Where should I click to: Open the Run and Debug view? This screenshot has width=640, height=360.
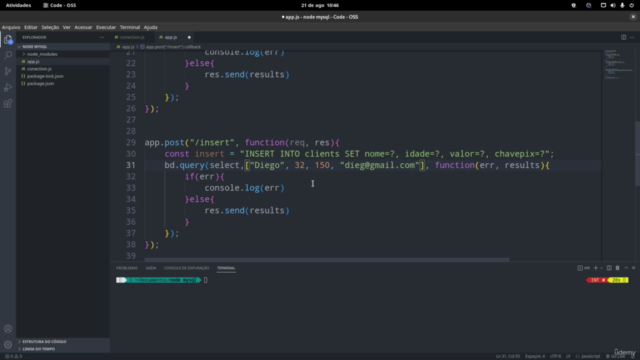pos(8,87)
